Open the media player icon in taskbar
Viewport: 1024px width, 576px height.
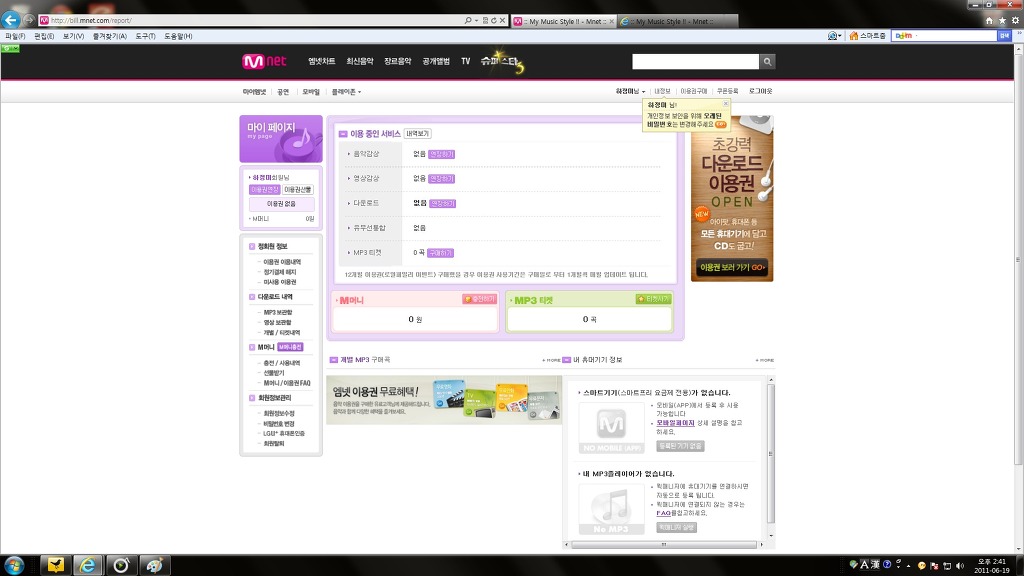(x=121, y=565)
